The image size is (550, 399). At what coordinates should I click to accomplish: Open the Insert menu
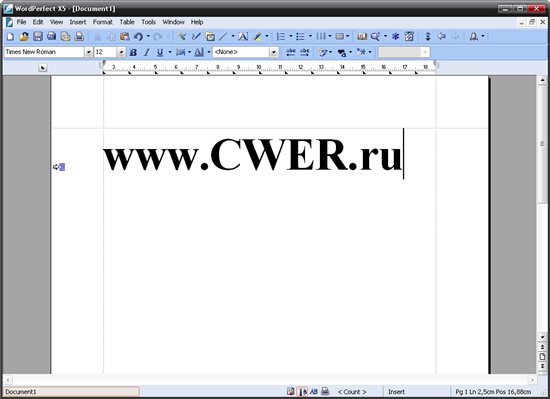click(x=78, y=22)
